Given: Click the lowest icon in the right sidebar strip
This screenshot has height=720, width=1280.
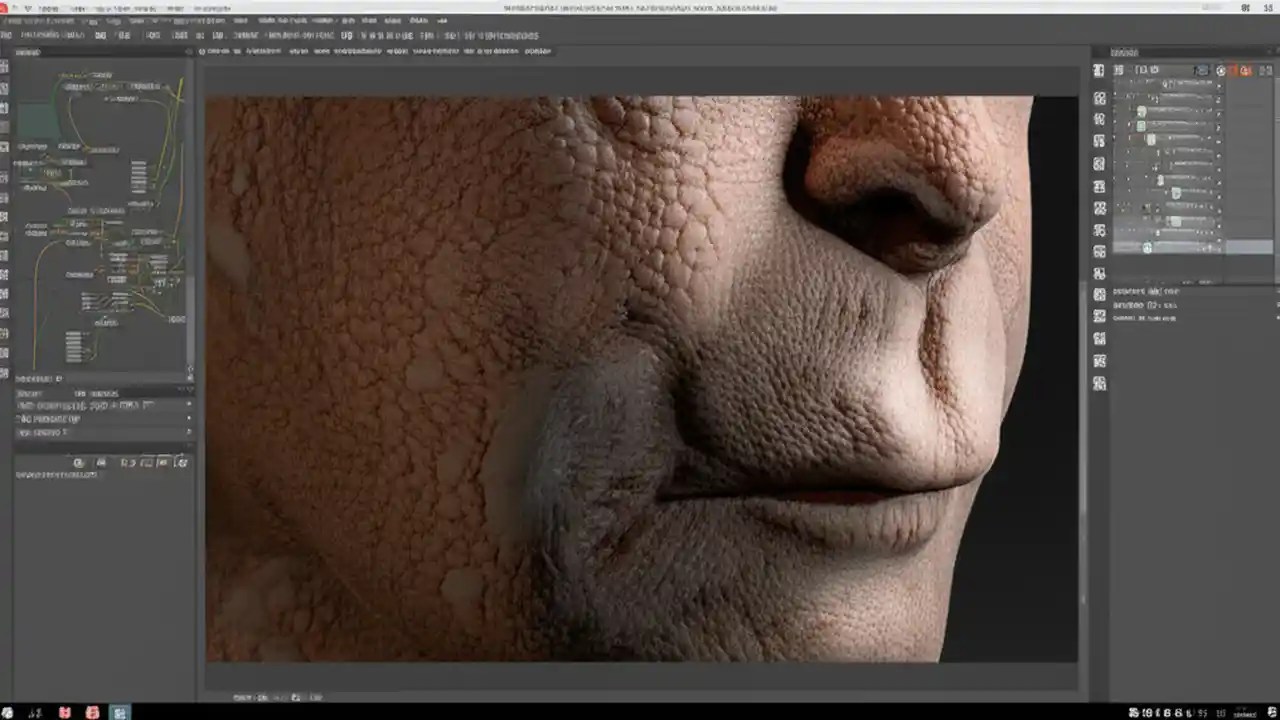Looking at the screenshot, I should [x=1099, y=383].
